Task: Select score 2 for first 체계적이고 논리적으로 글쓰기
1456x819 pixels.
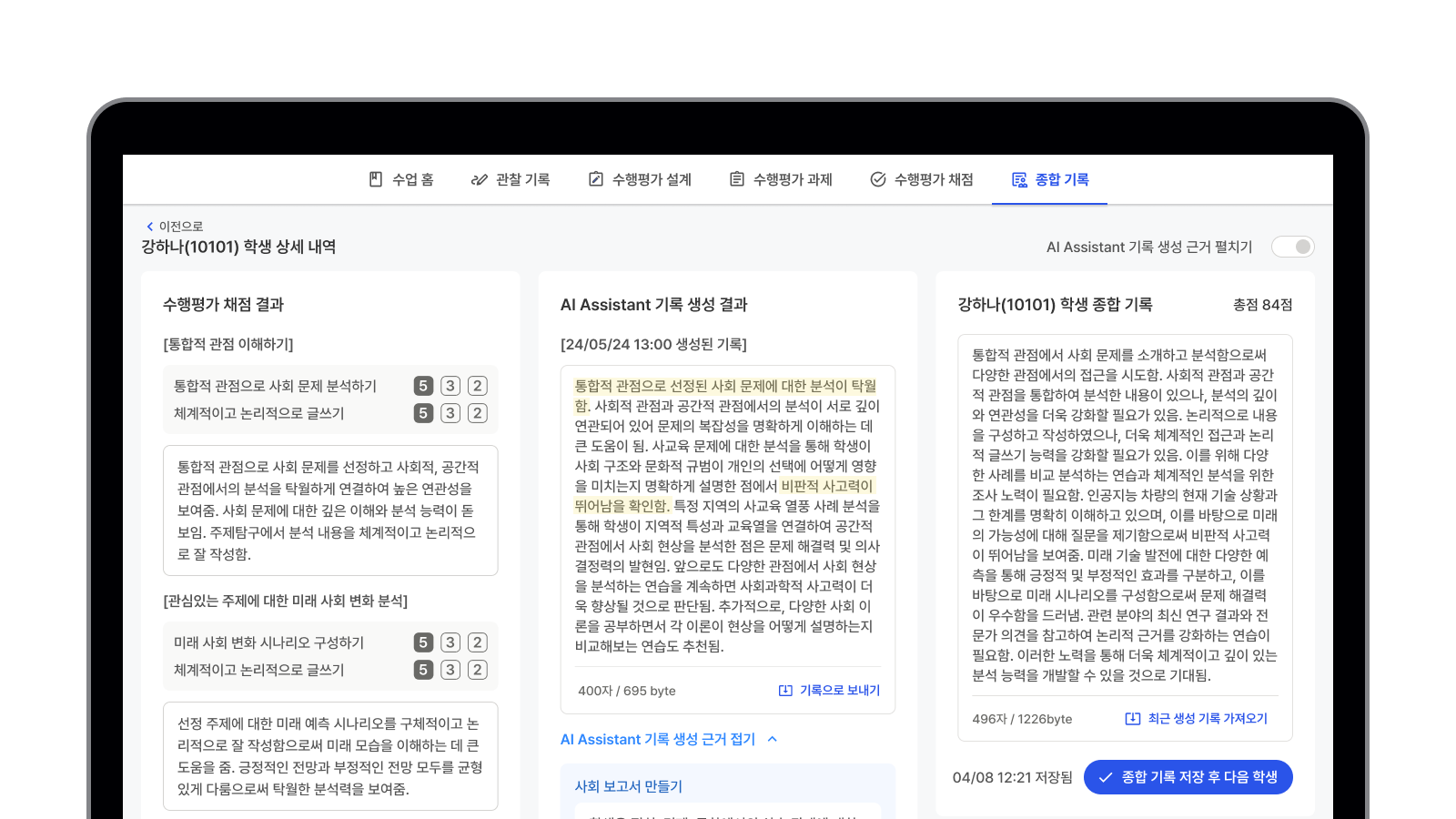Action: pos(478,413)
